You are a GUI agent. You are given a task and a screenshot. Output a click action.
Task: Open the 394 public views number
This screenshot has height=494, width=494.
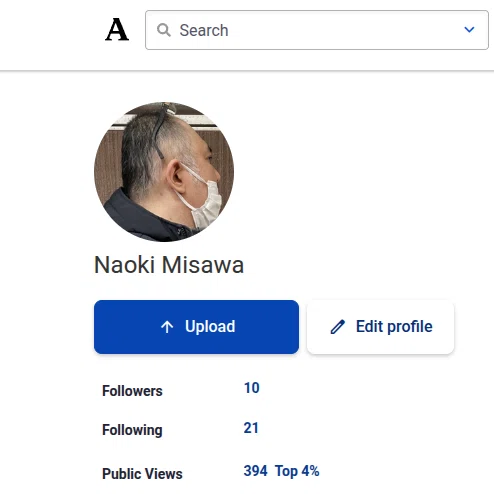click(255, 471)
